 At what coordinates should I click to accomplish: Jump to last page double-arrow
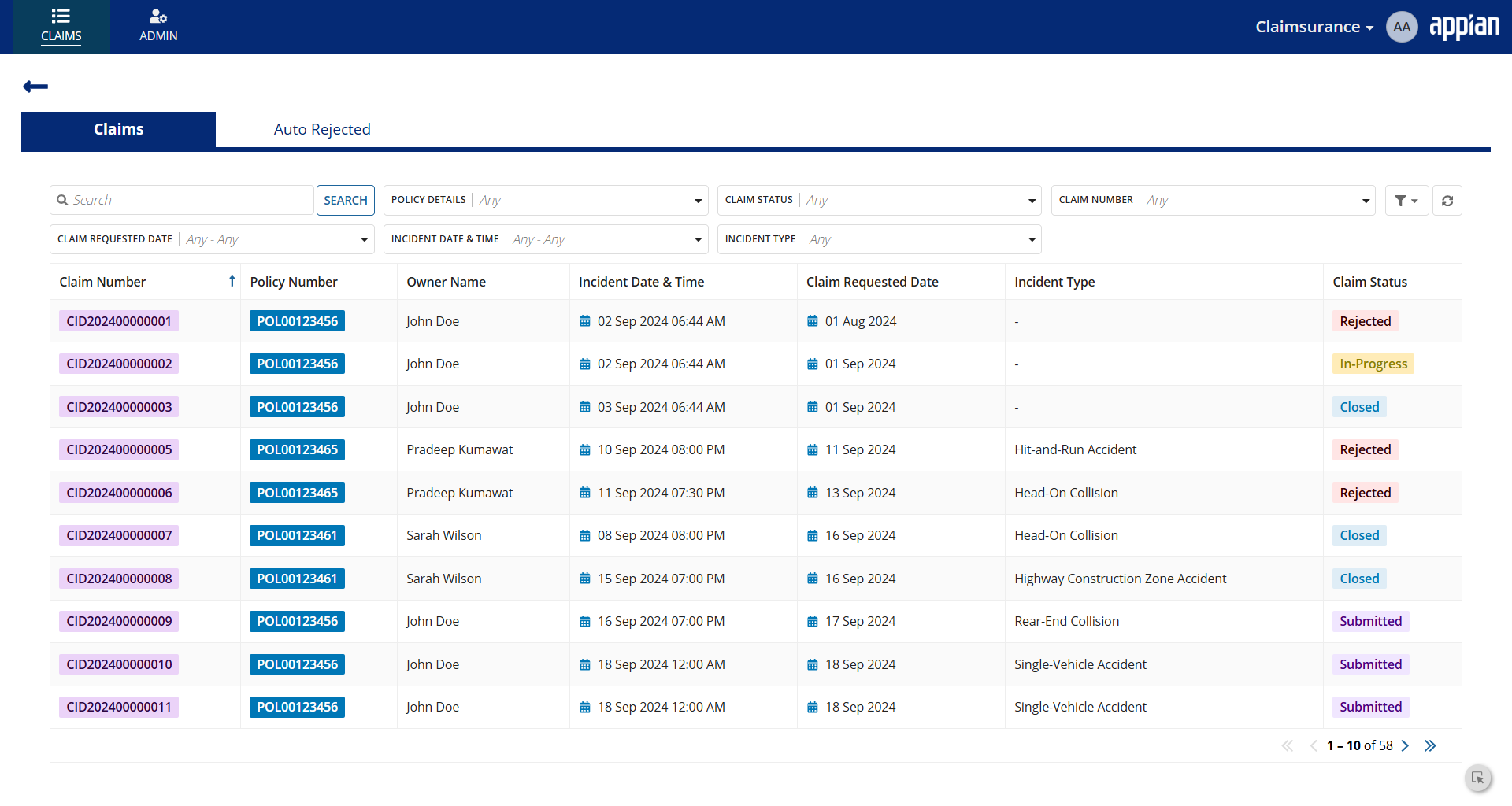tap(1430, 745)
